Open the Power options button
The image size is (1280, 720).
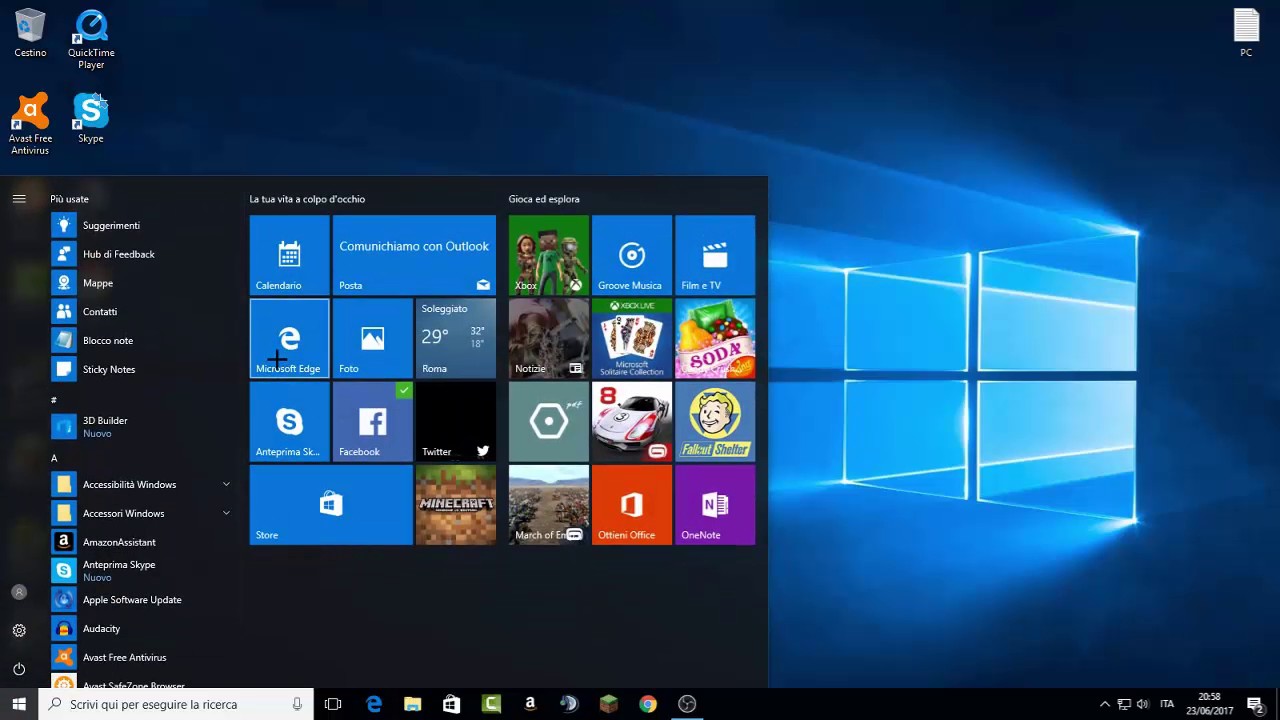click(x=19, y=668)
